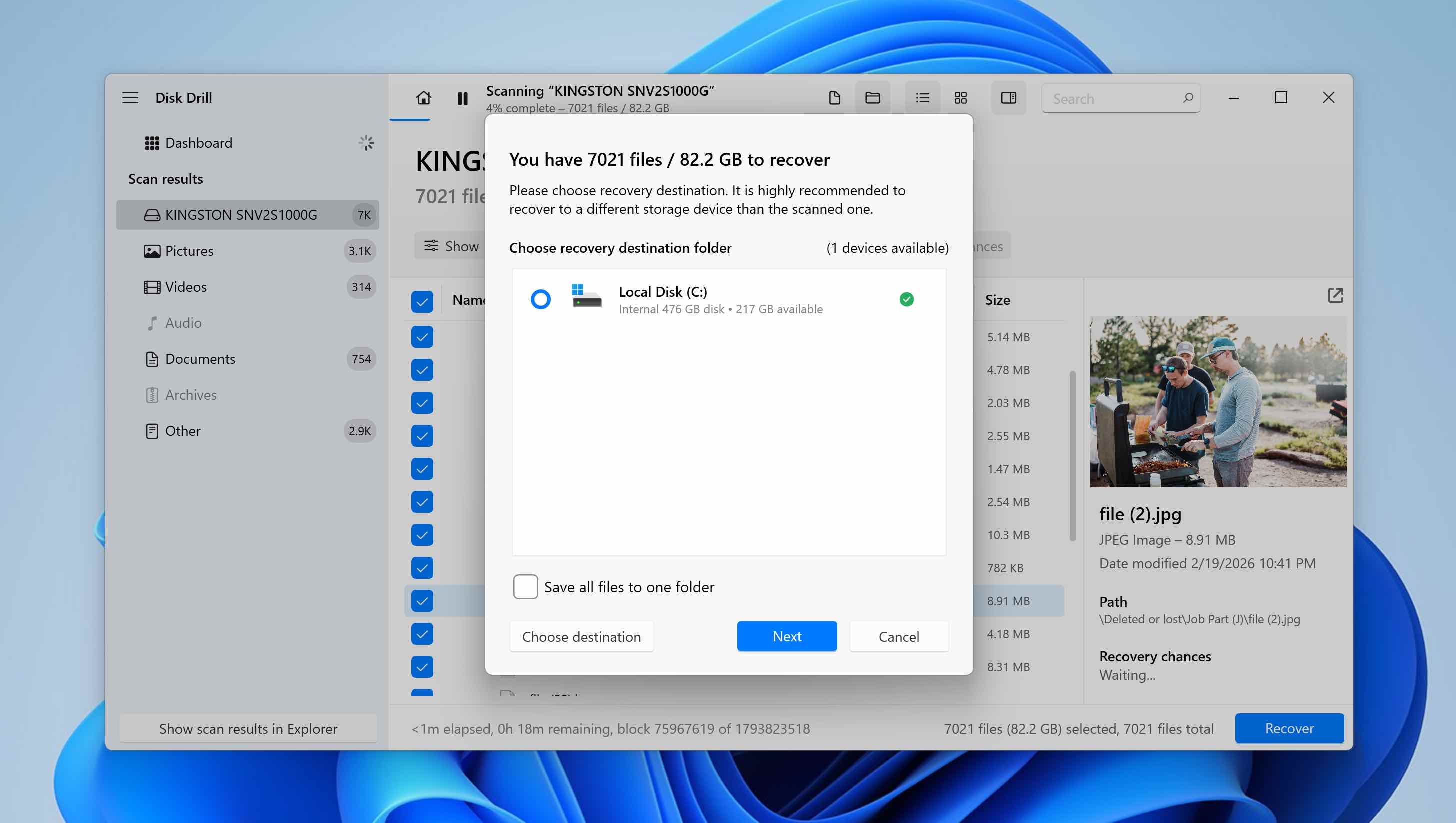Uncheck the Select All checkbox above the file list
The width and height of the screenshot is (1456, 823).
[422, 302]
